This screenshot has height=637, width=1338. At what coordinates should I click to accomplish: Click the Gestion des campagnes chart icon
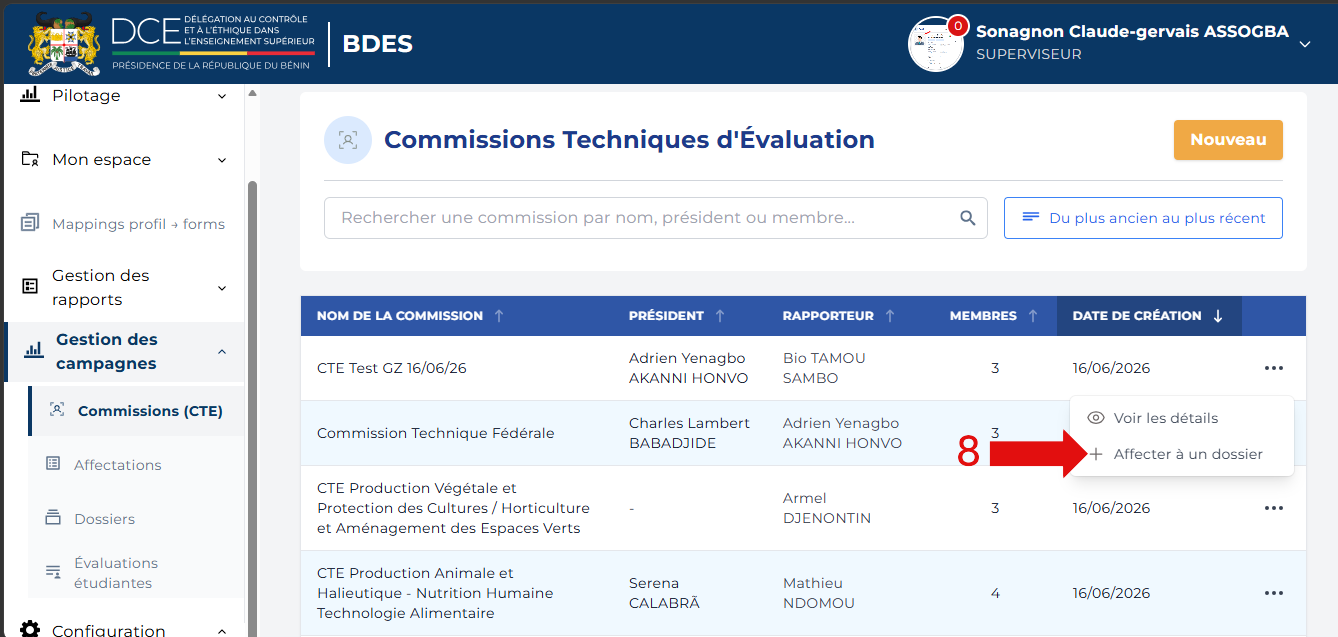(34, 351)
